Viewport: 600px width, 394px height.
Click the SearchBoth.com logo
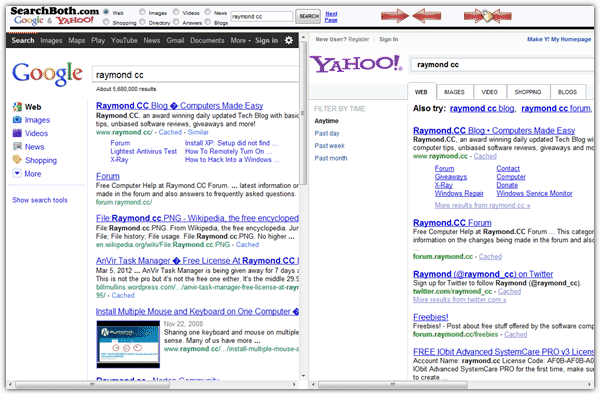[54, 16]
